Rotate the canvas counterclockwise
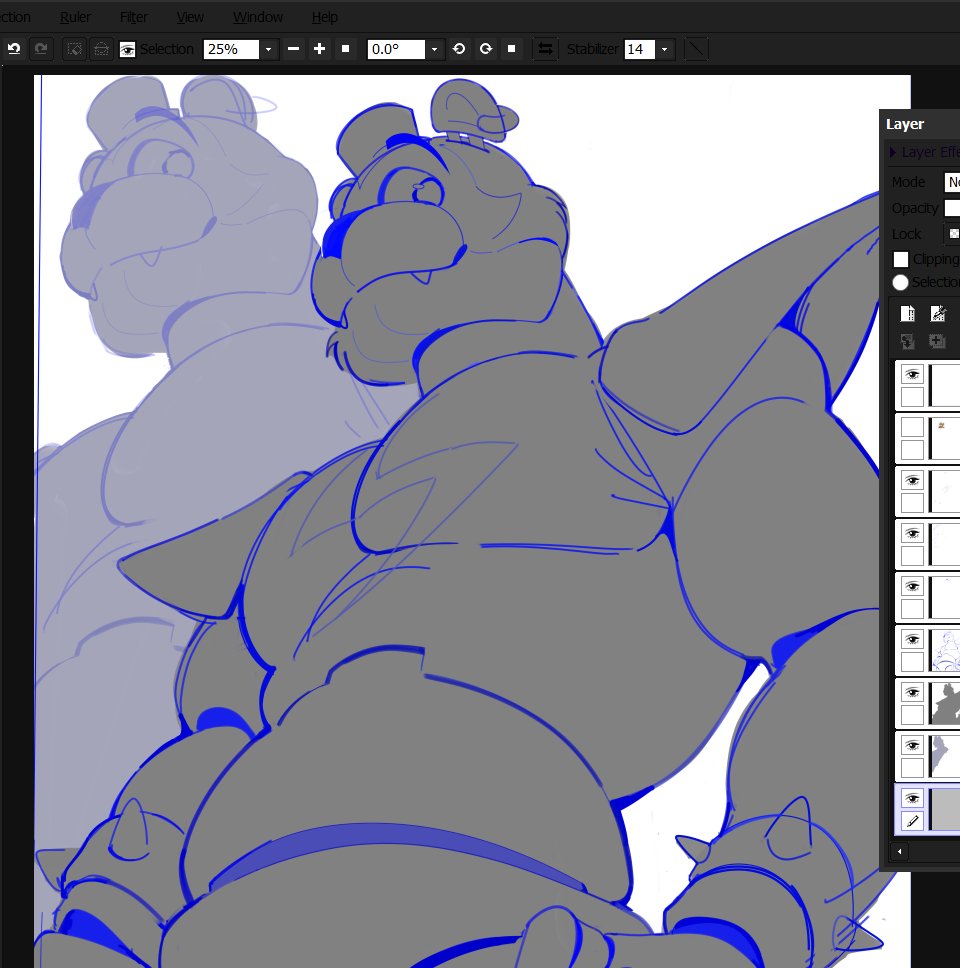The image size is (960, 968). [x=459, y=49]
